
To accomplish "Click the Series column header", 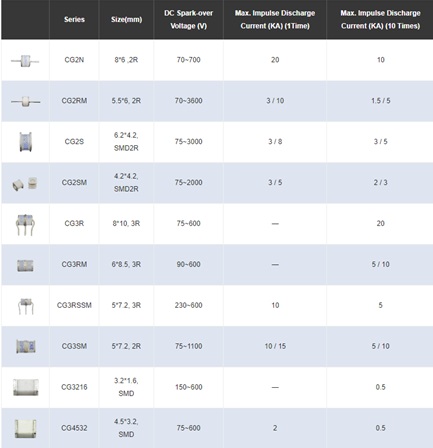I will pyautogui.click(x=74, y=19).
